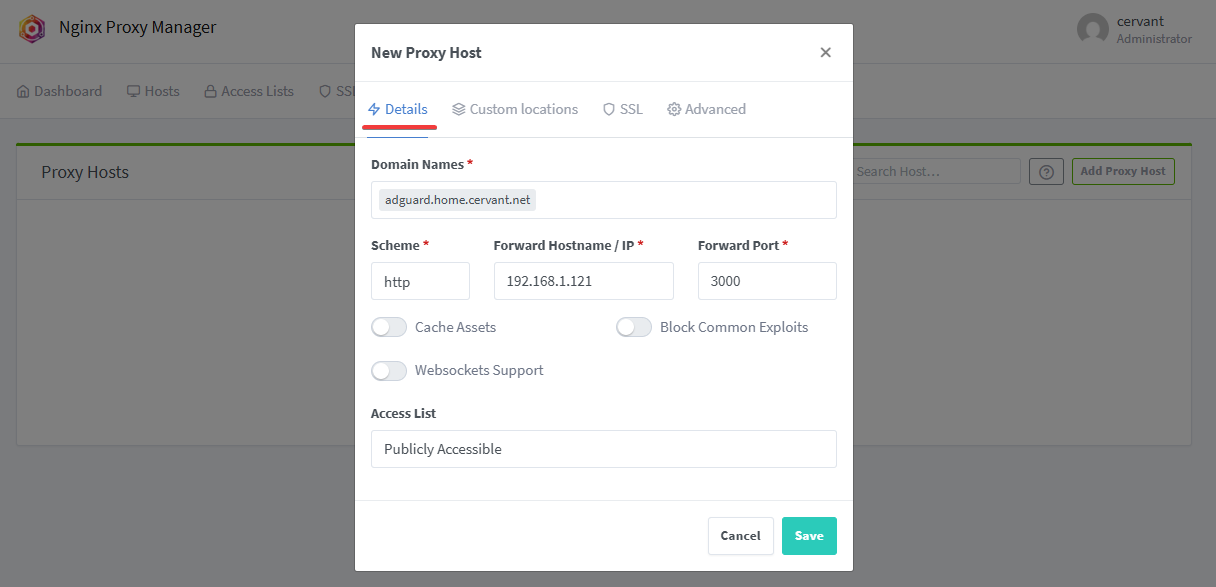This screenshot has height=587, width=1216.
Task: Click the Custom locations layers icon
Action: 459,110
